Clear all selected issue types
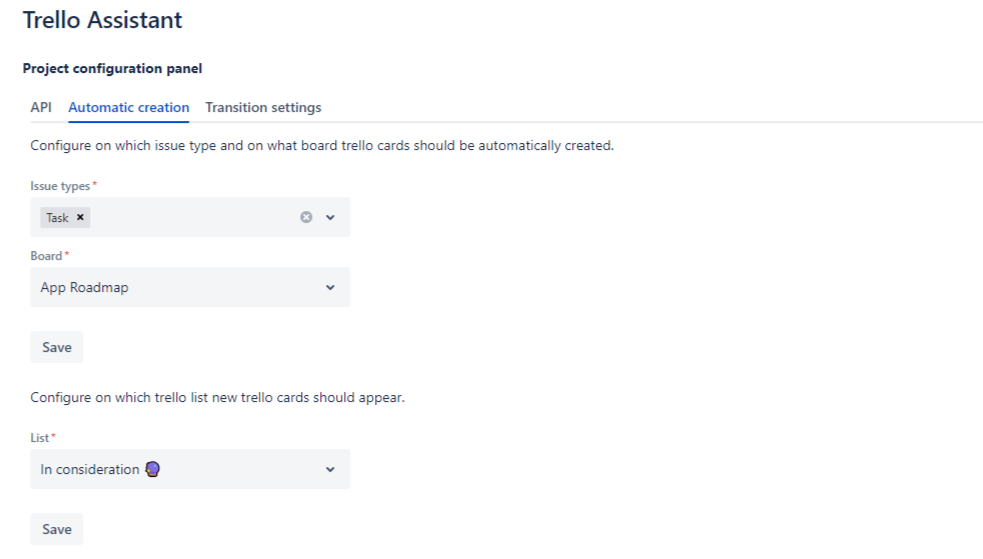Image resolution: width=983 pixels, height=559 pixels. [x=307, y=217]
